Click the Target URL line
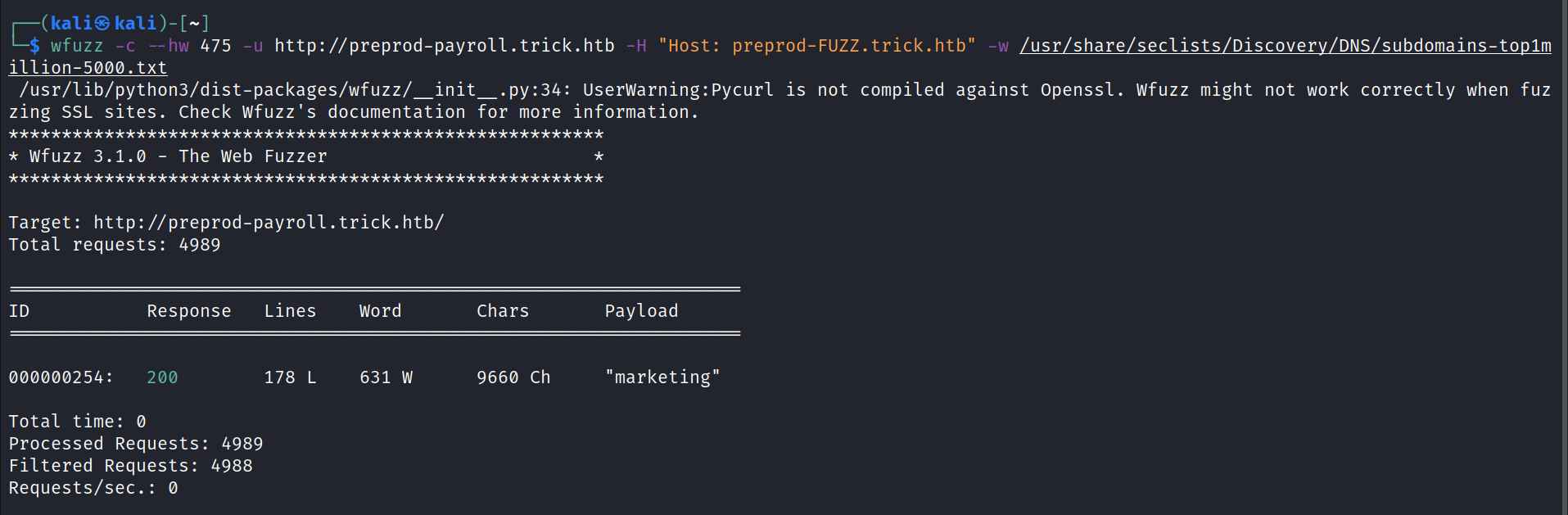Viewport: 1568px width, 515px height. 226,223
